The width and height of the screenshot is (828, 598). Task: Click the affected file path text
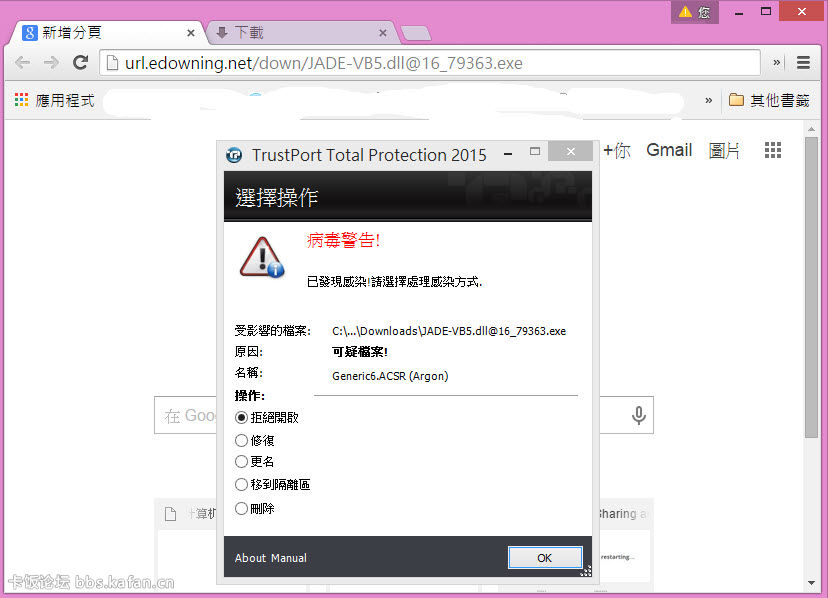[449, 331]
